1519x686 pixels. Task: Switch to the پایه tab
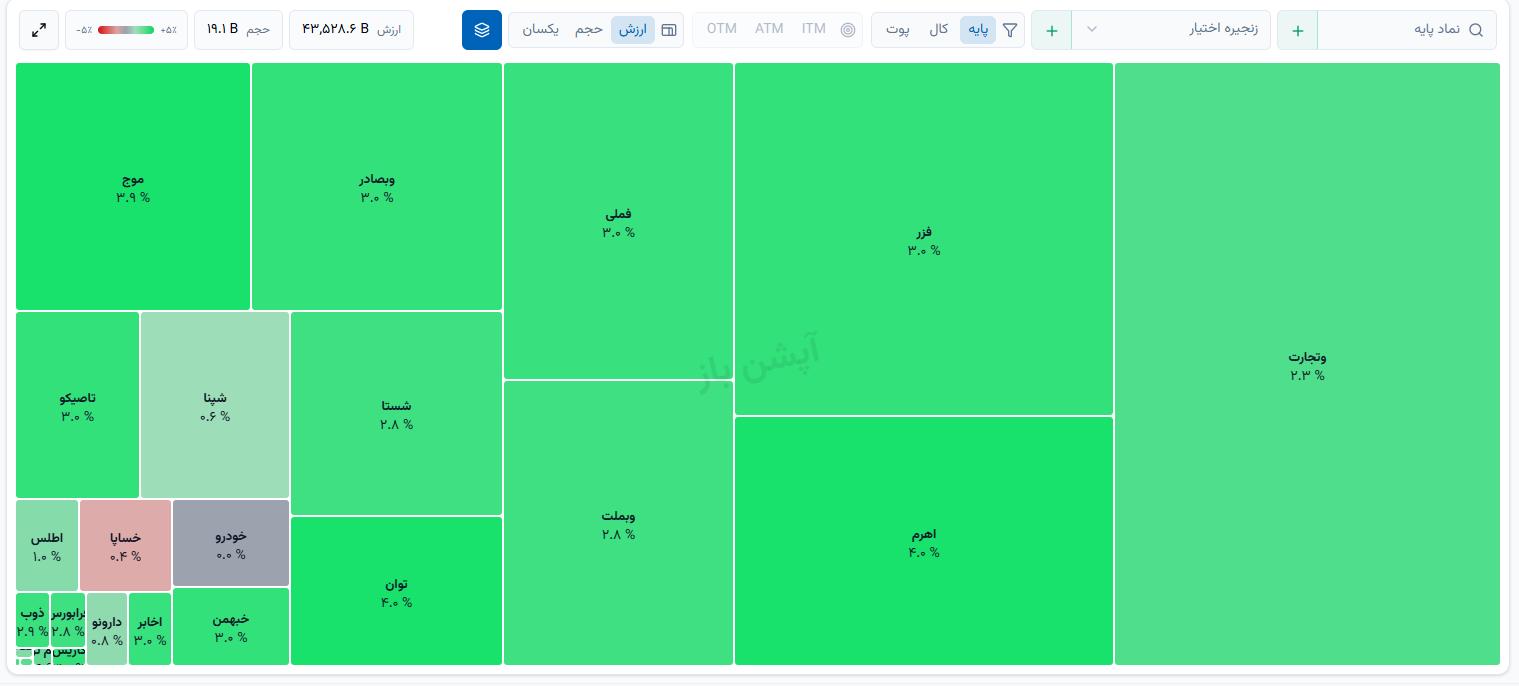tap(978, 29)
